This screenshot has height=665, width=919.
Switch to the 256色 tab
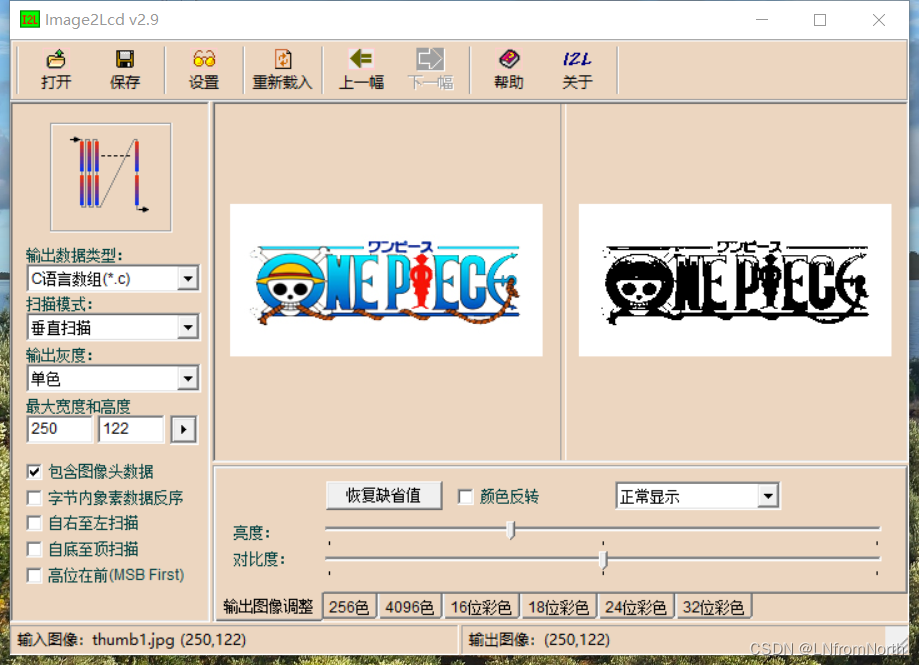point(349,607)
